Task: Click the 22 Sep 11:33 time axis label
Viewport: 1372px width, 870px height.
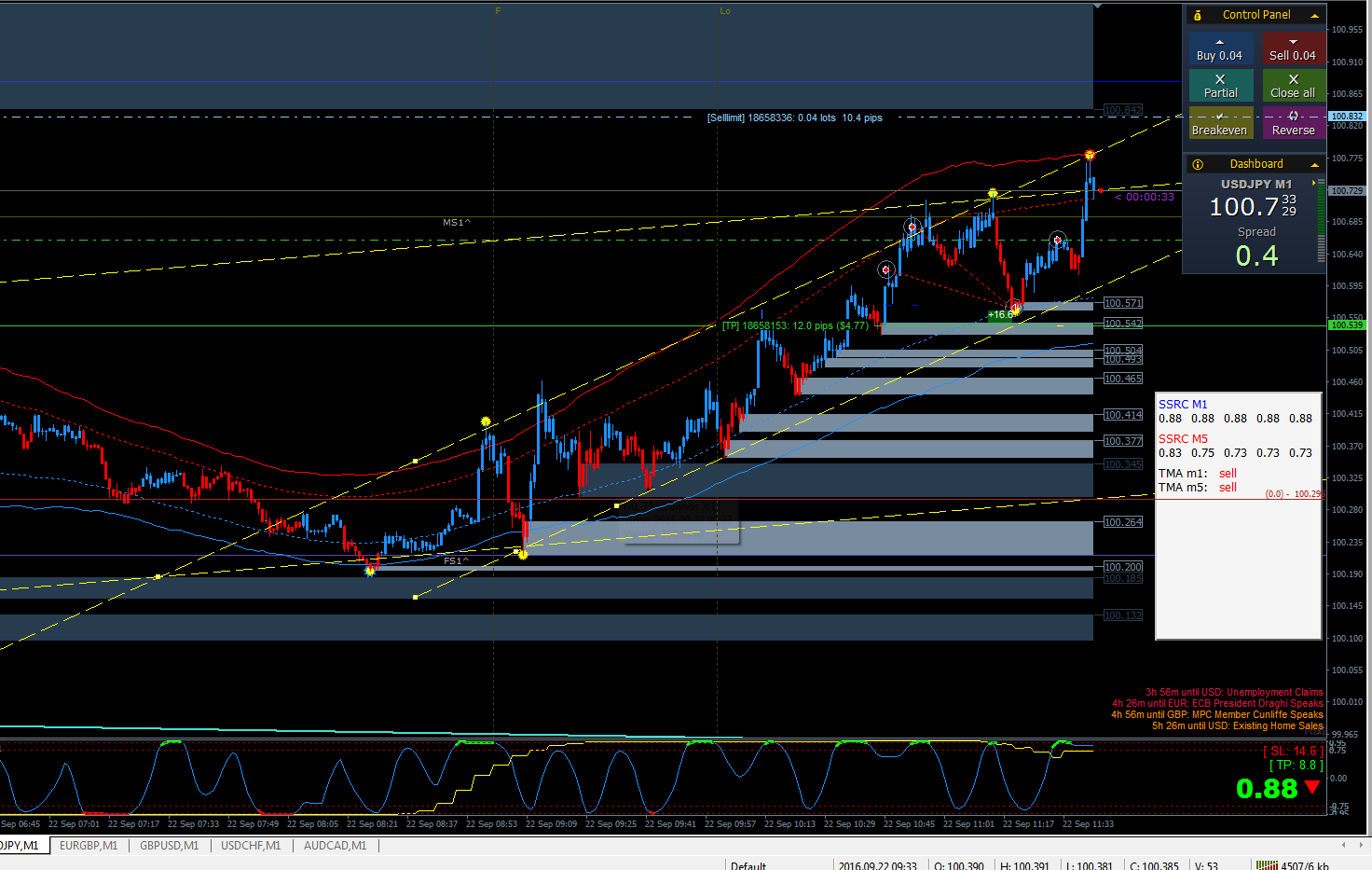Action: click(x=1088, y=823)
